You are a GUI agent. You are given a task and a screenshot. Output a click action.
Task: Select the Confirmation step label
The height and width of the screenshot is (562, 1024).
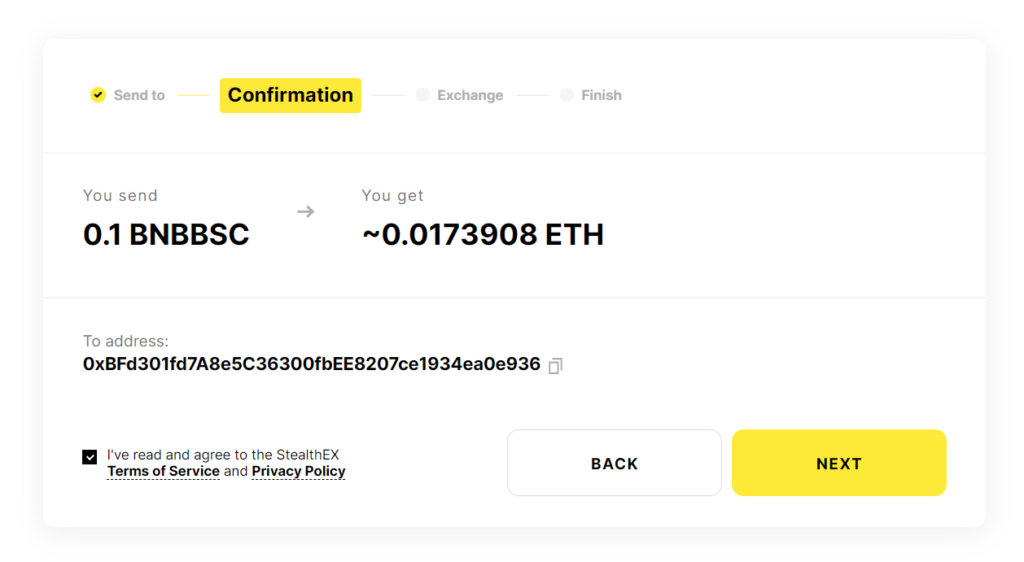click(290, 95)
